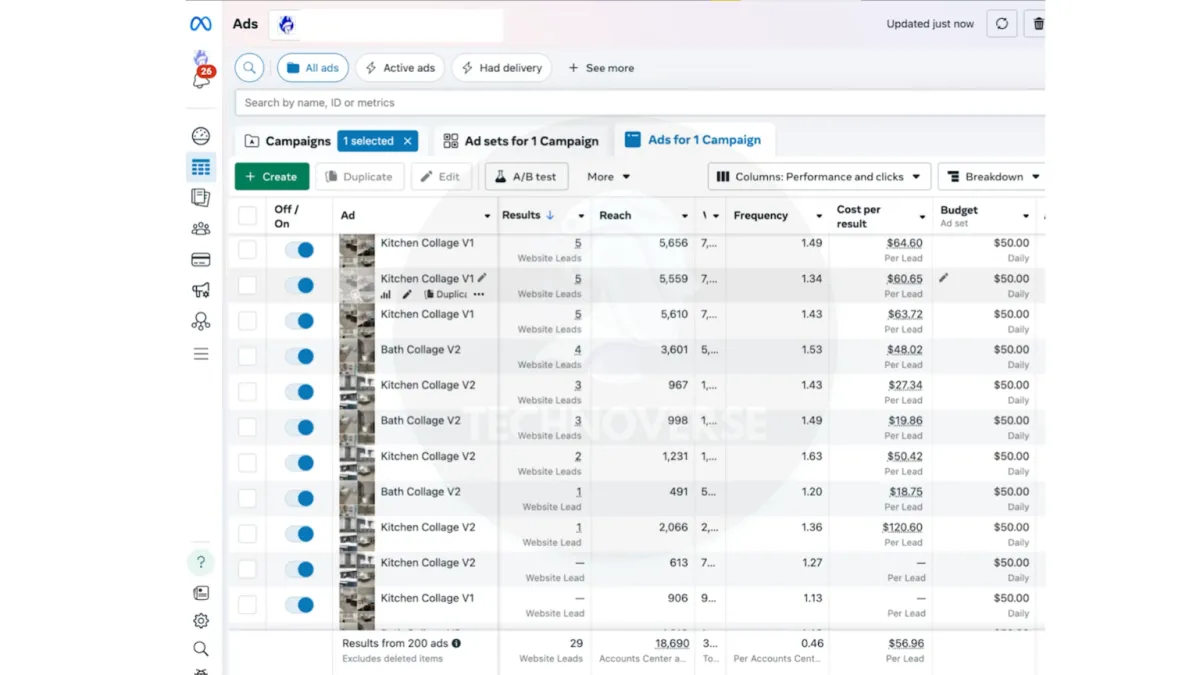1200x675 pixels.
Task: Expand the Breakdown dropdown
Action: tap(991, 177)
